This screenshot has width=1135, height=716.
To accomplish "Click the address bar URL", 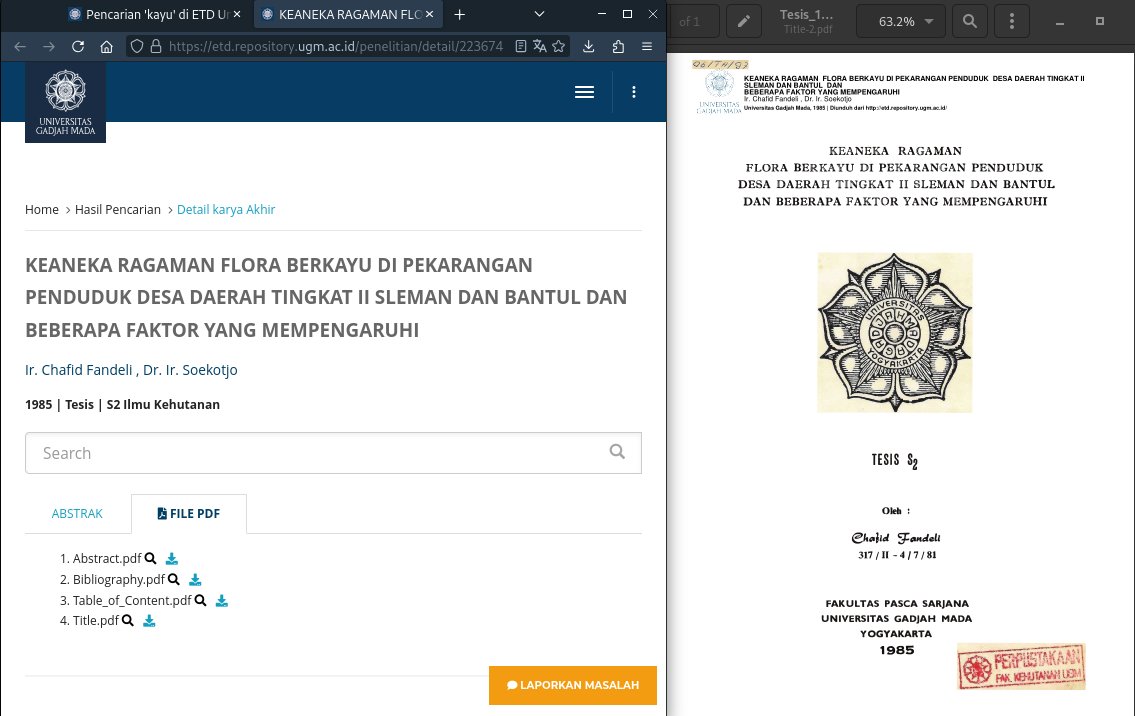I will [335, 46].
